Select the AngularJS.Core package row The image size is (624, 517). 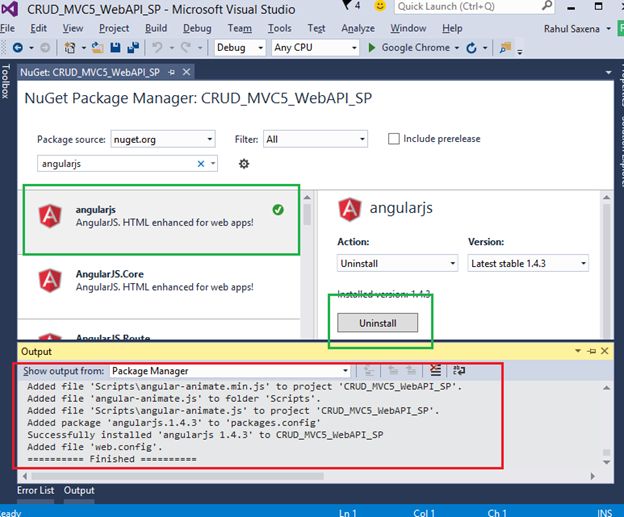(x=159, y=287)
